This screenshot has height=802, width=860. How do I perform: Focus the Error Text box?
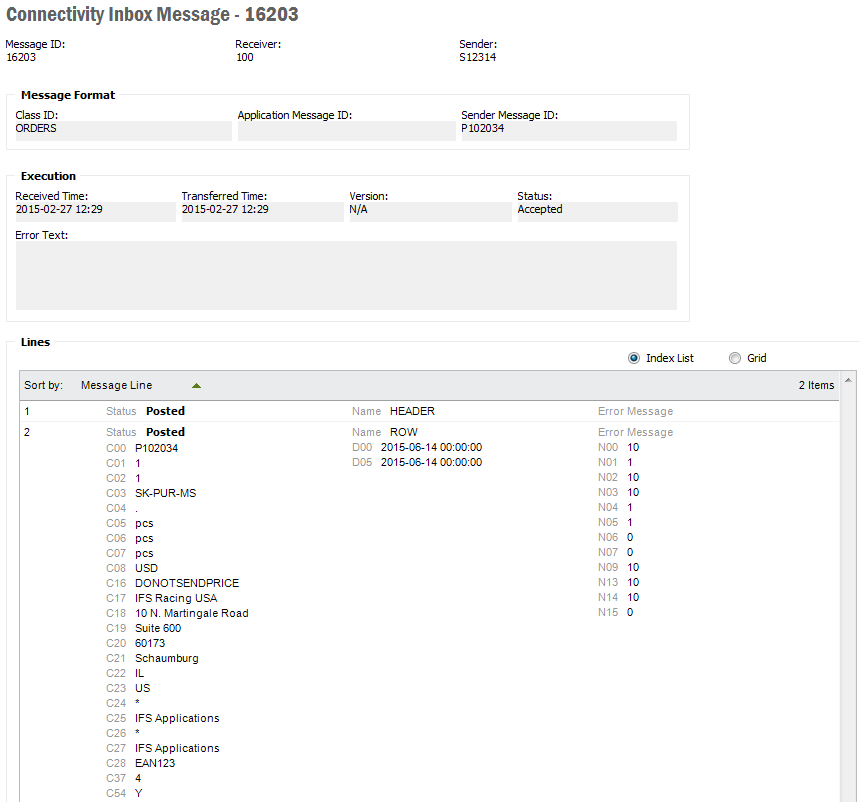tap(346, 275)
